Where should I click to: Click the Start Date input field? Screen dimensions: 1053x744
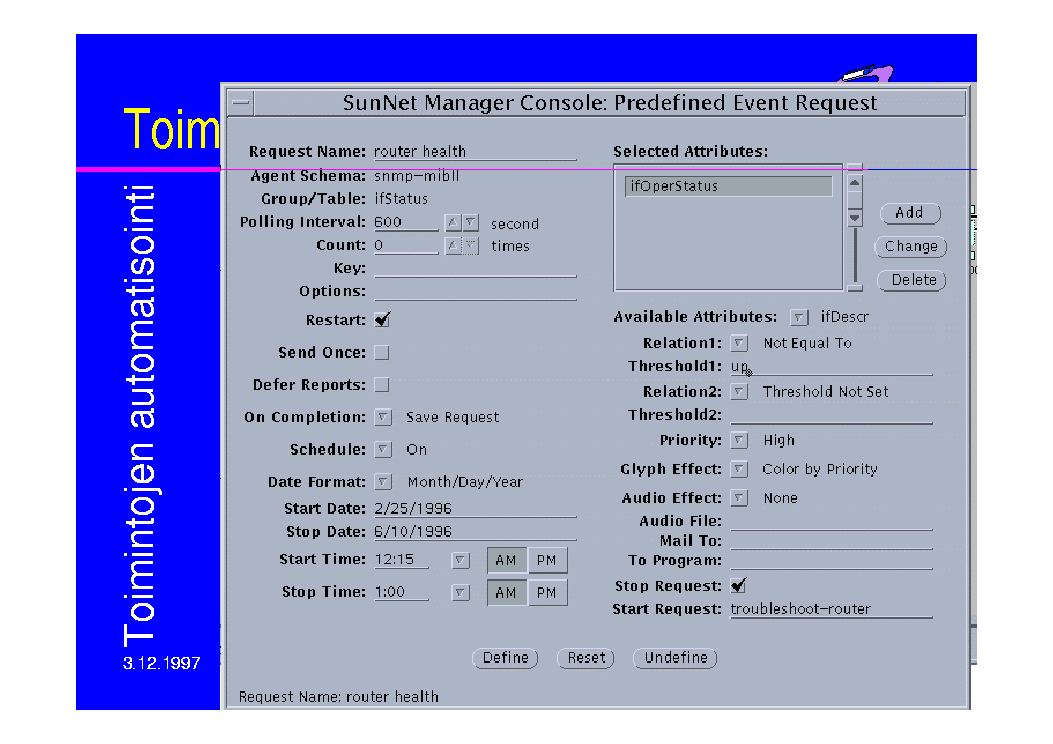(475, 509)
